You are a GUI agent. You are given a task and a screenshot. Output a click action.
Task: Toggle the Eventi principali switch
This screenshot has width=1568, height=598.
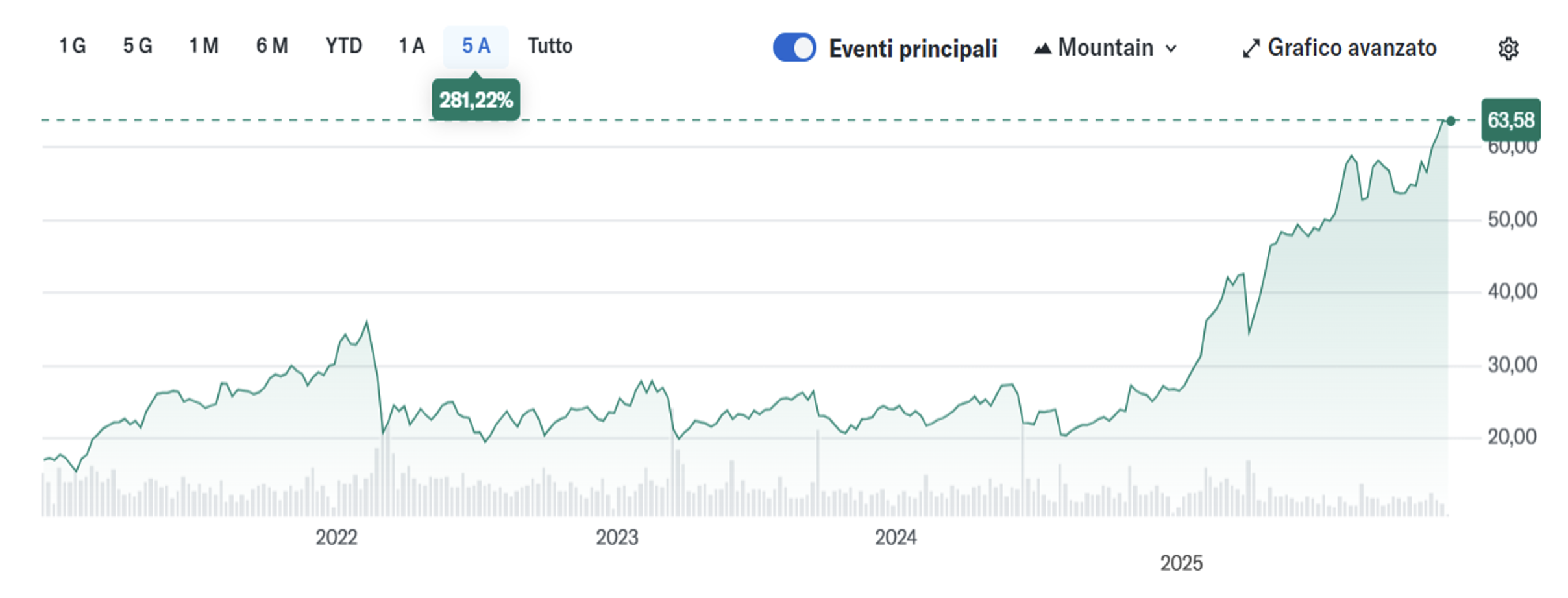[x=794, y=48]
